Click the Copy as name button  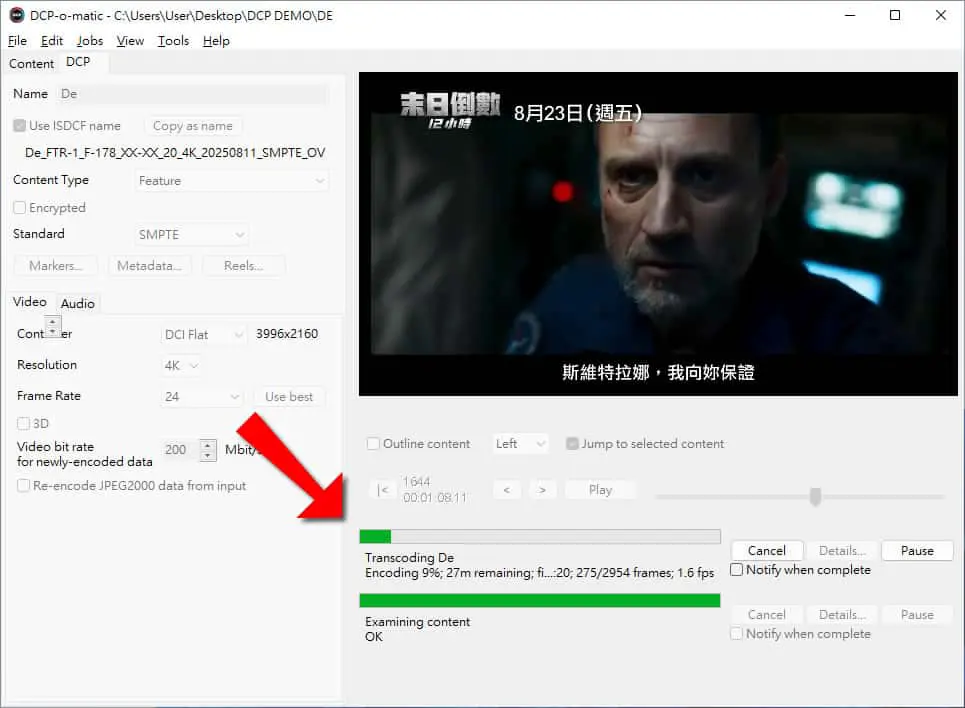[x=193, y=126]
